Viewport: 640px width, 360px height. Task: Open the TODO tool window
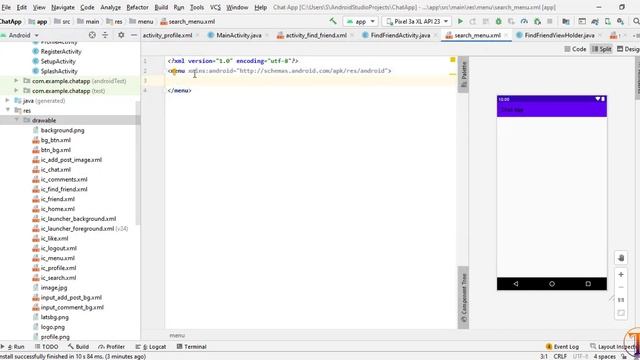(x=46, y=347)
